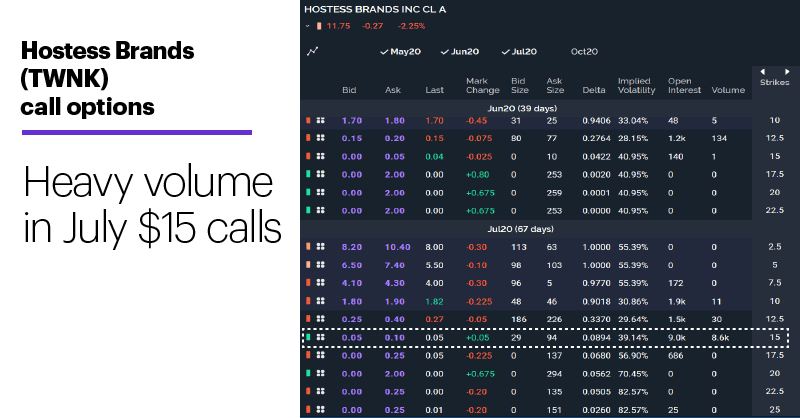Click the grid icon in the row with bid 4.10
This screenshot has height=418, width=800.
click(320, 283)
